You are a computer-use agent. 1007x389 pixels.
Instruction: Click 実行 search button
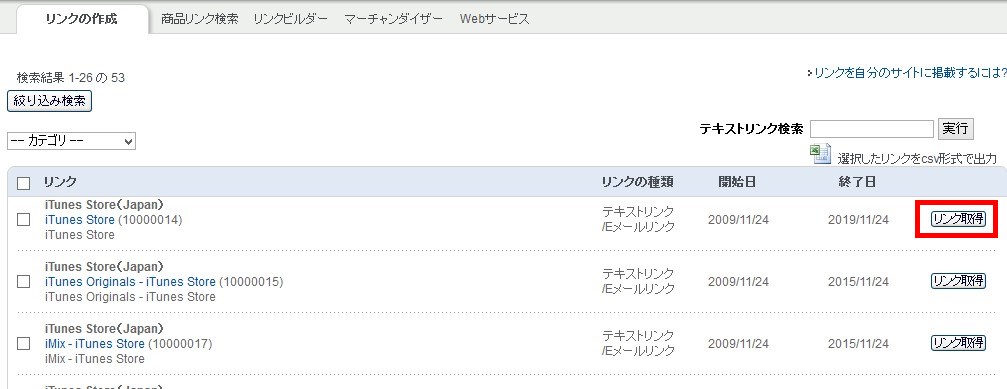pyautogui.click(x=955, y=128)
